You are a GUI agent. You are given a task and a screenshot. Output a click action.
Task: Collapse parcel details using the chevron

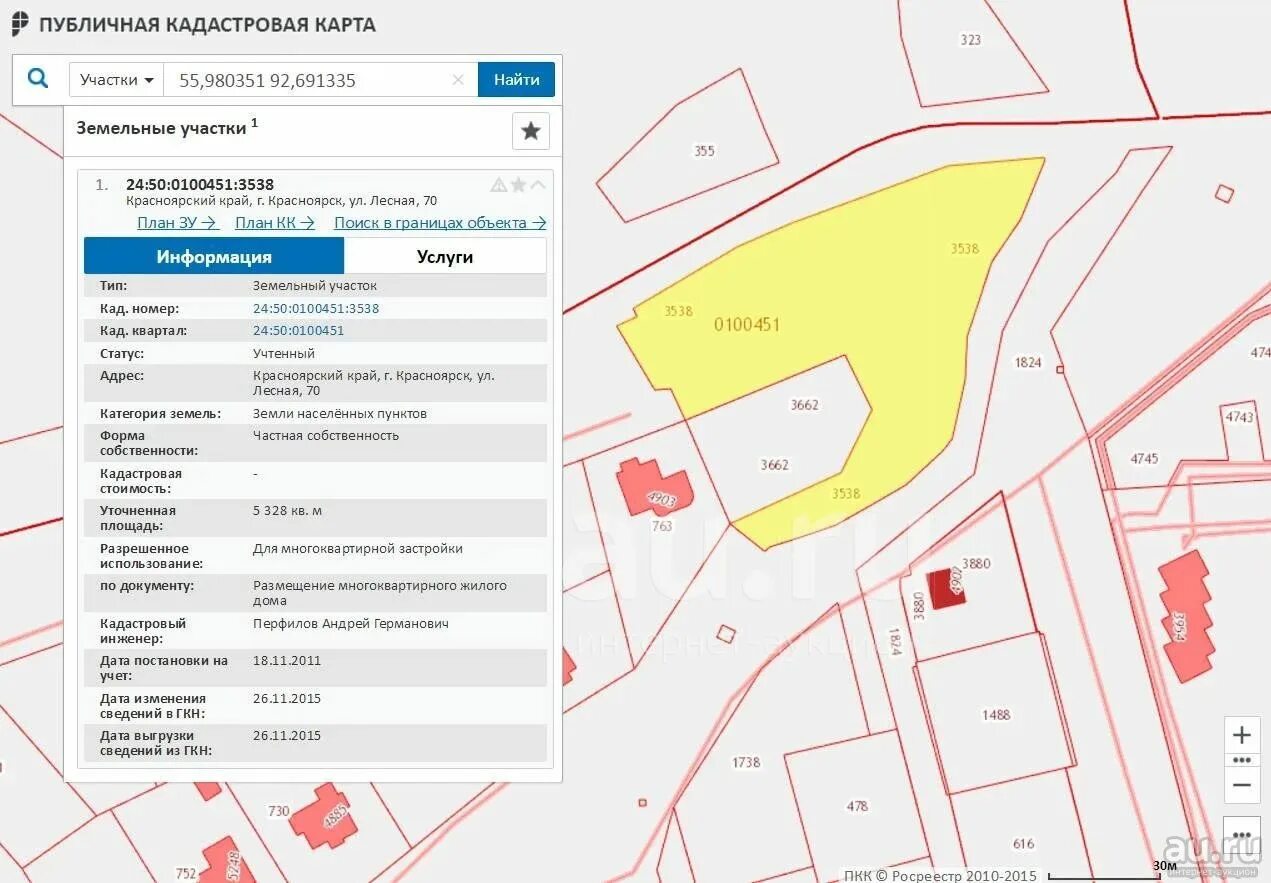click(x=537, y=184)
